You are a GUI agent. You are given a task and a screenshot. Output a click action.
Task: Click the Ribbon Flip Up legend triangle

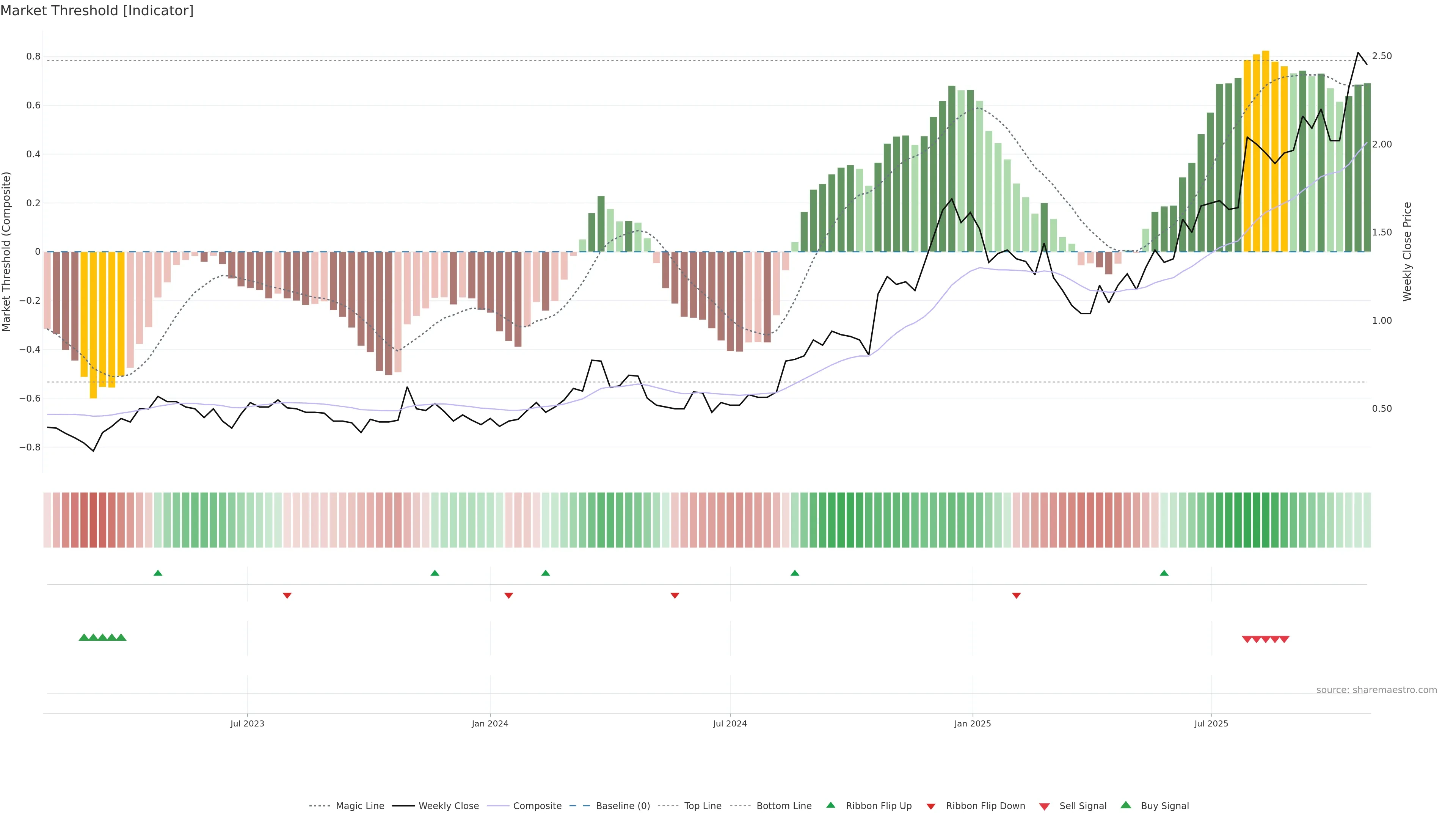[x=830, y=805]
